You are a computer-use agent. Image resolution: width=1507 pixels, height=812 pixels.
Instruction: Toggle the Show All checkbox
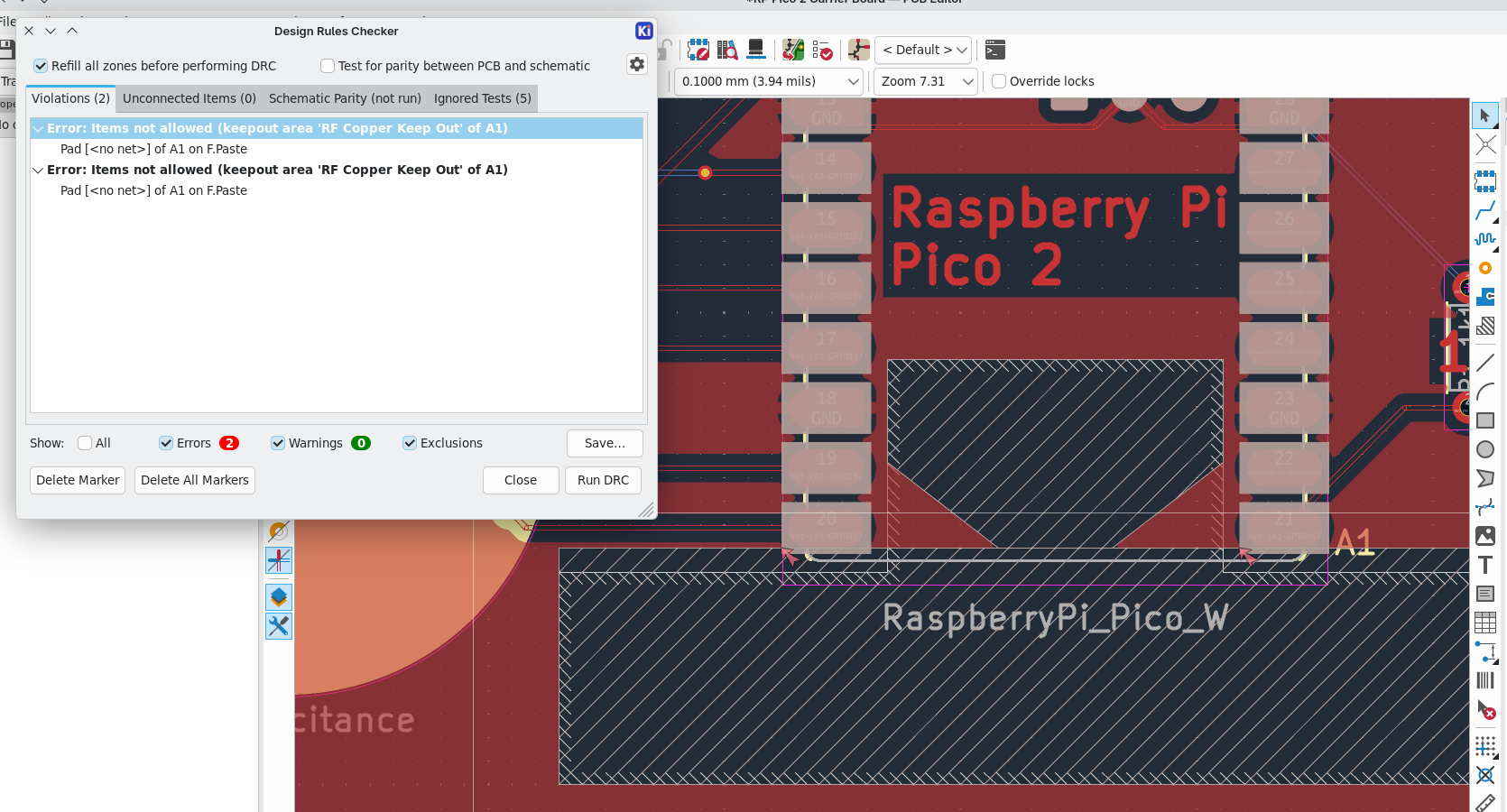(x=85, y=443)
